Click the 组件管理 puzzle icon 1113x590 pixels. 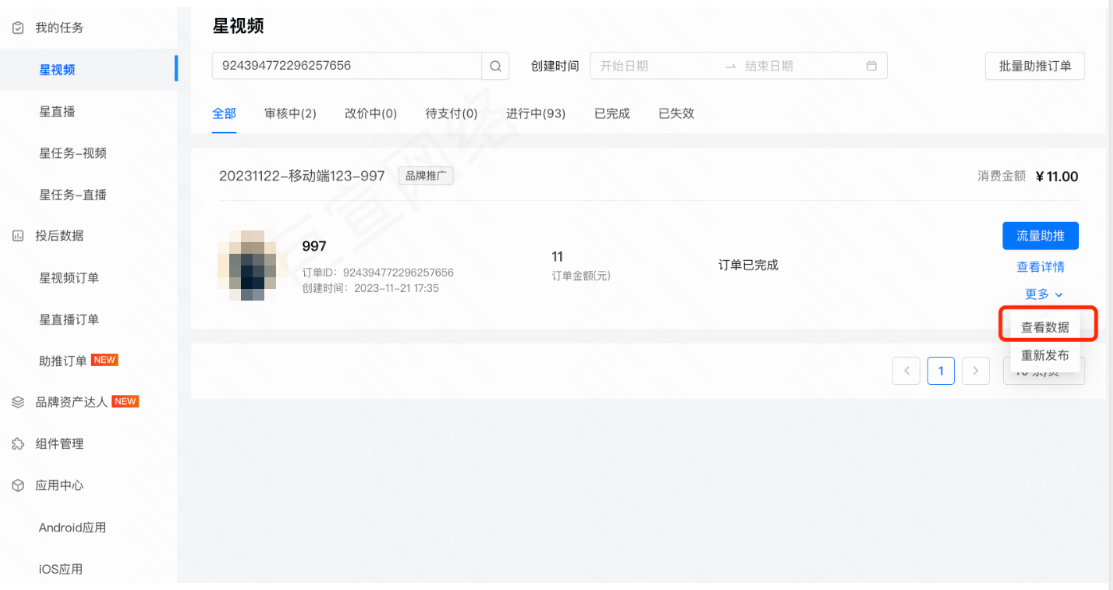pos(18,444)
